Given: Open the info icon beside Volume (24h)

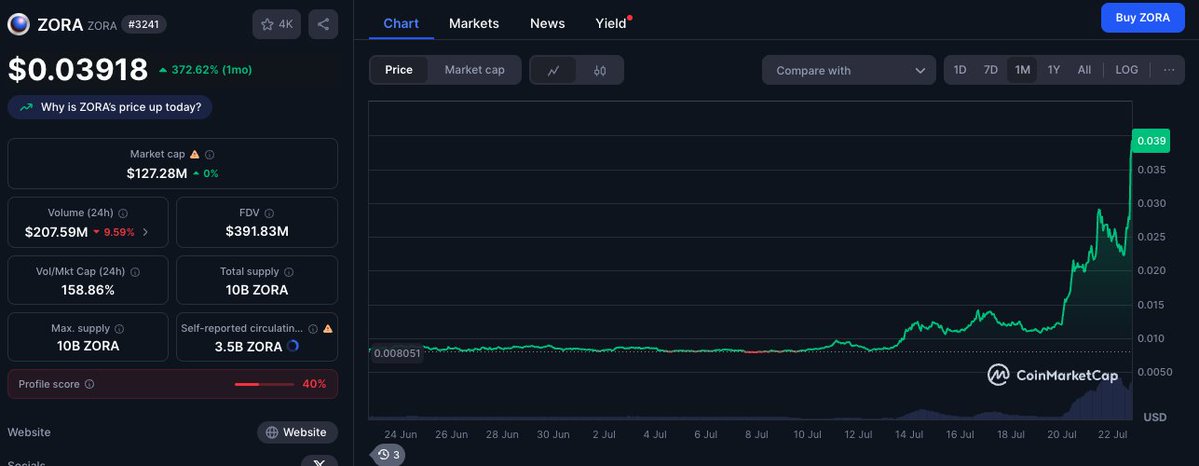Looking at the screenshot, I should coord(123,213).
